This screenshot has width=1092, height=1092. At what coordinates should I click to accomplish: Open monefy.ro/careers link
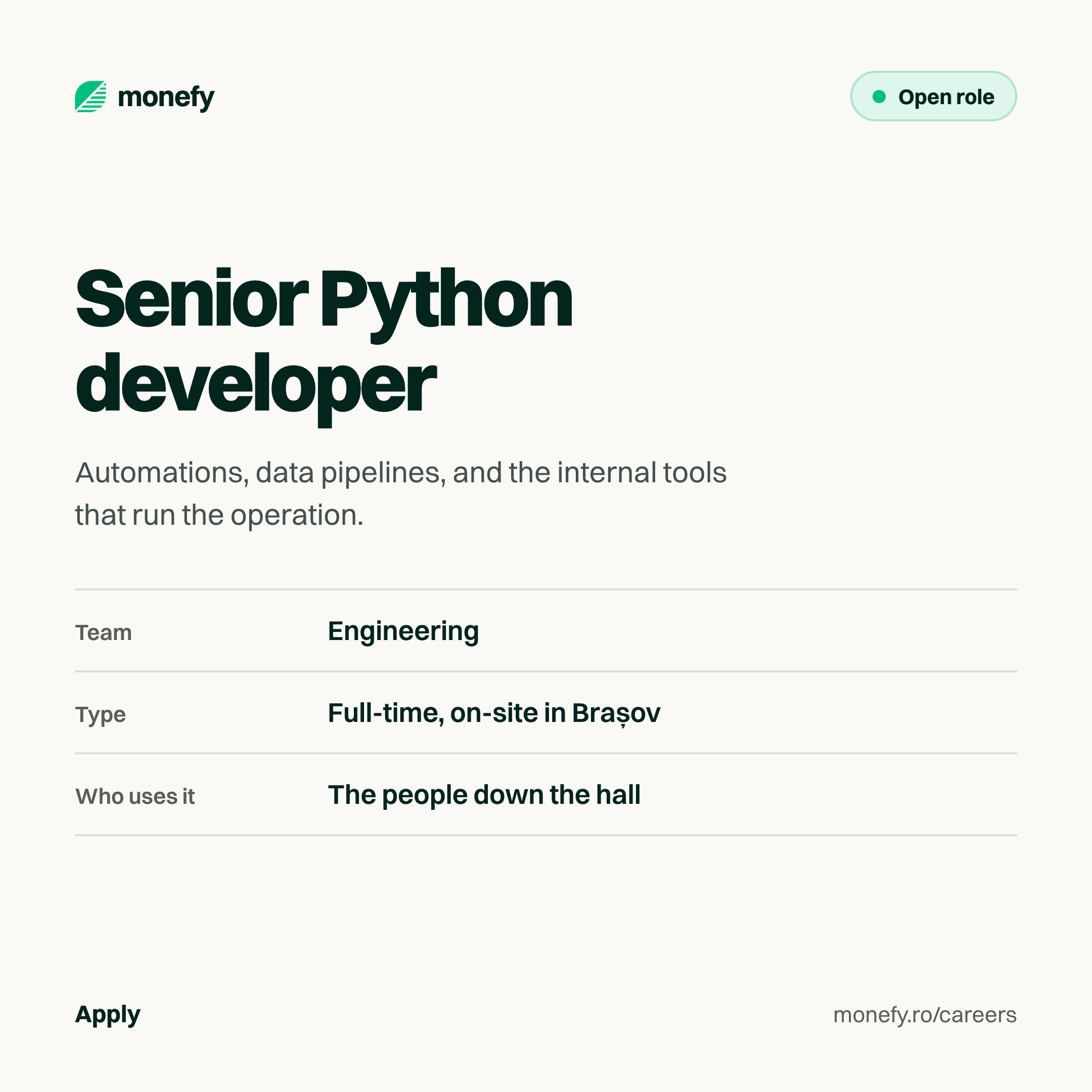tap(925, 1015)
